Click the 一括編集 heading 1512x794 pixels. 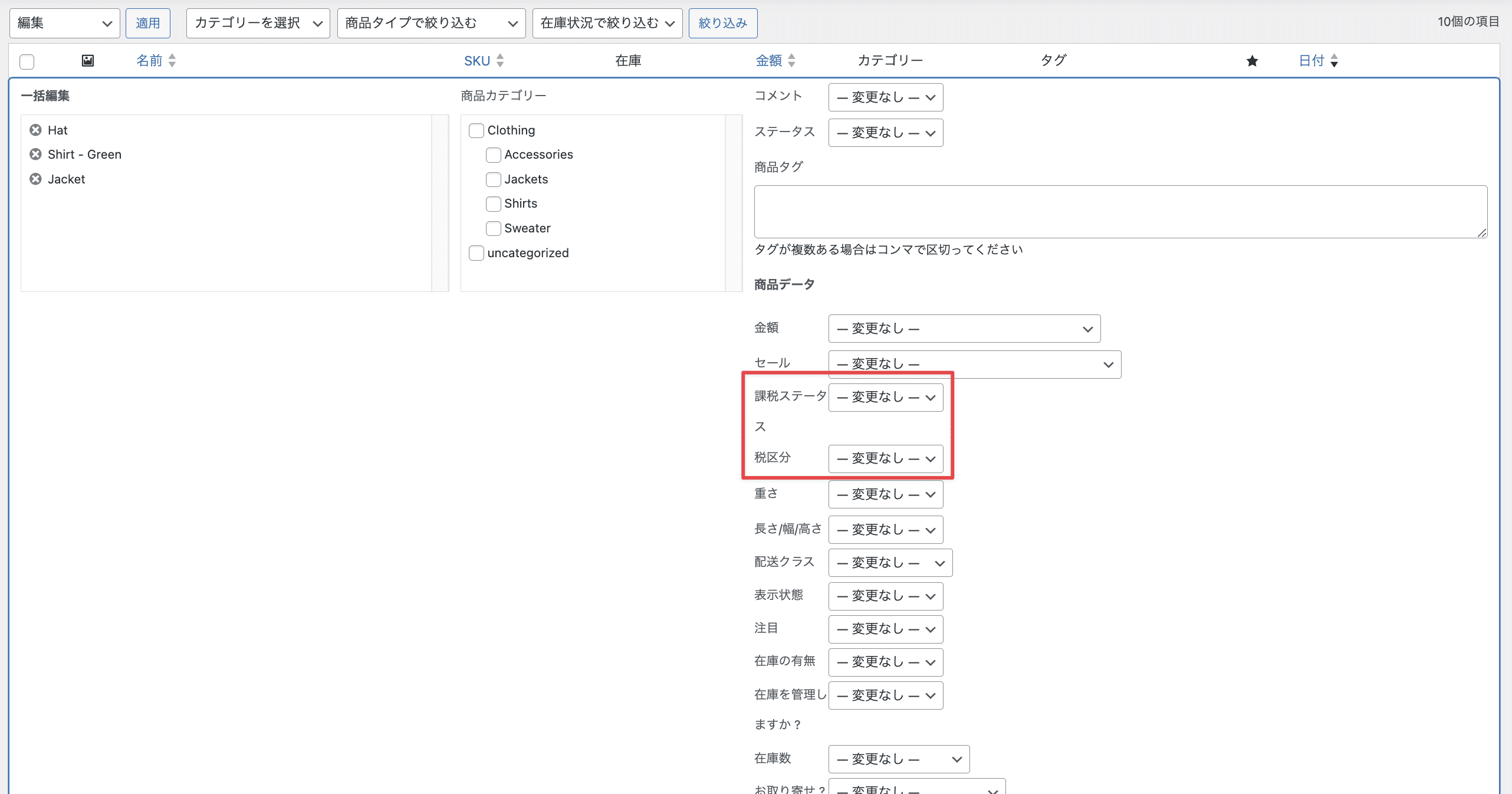click(x=45, y=96)
